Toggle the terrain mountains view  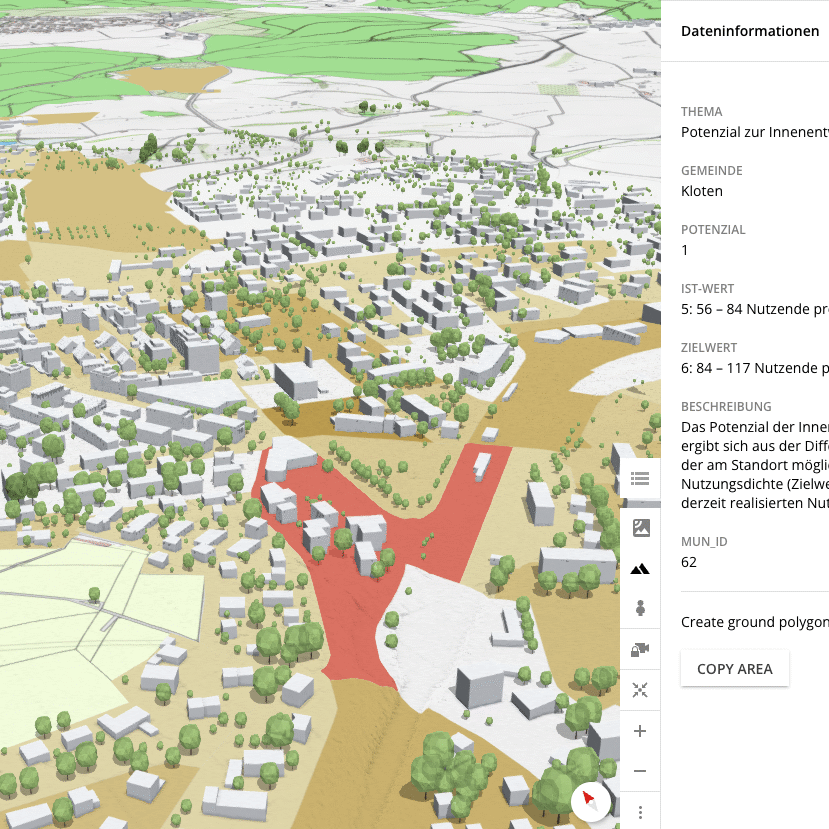coord(640,569)
